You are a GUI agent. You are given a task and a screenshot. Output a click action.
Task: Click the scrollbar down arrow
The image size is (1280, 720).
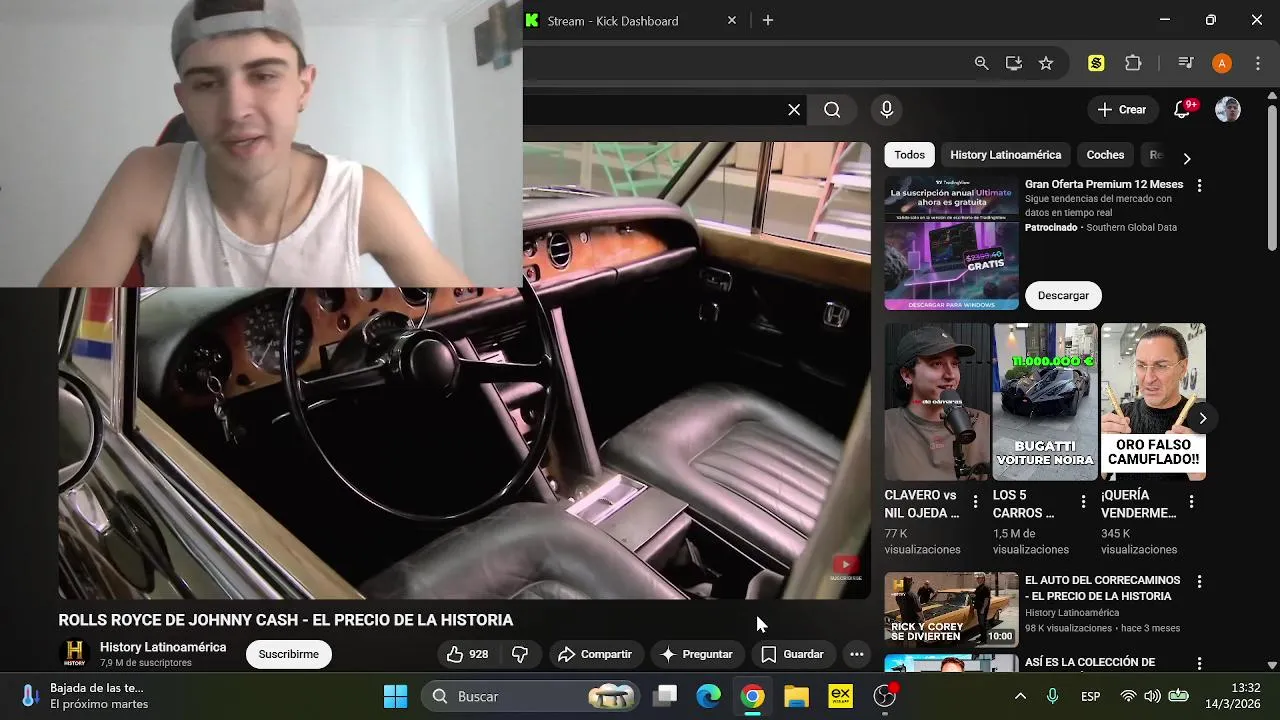[x=1272, y=664]
